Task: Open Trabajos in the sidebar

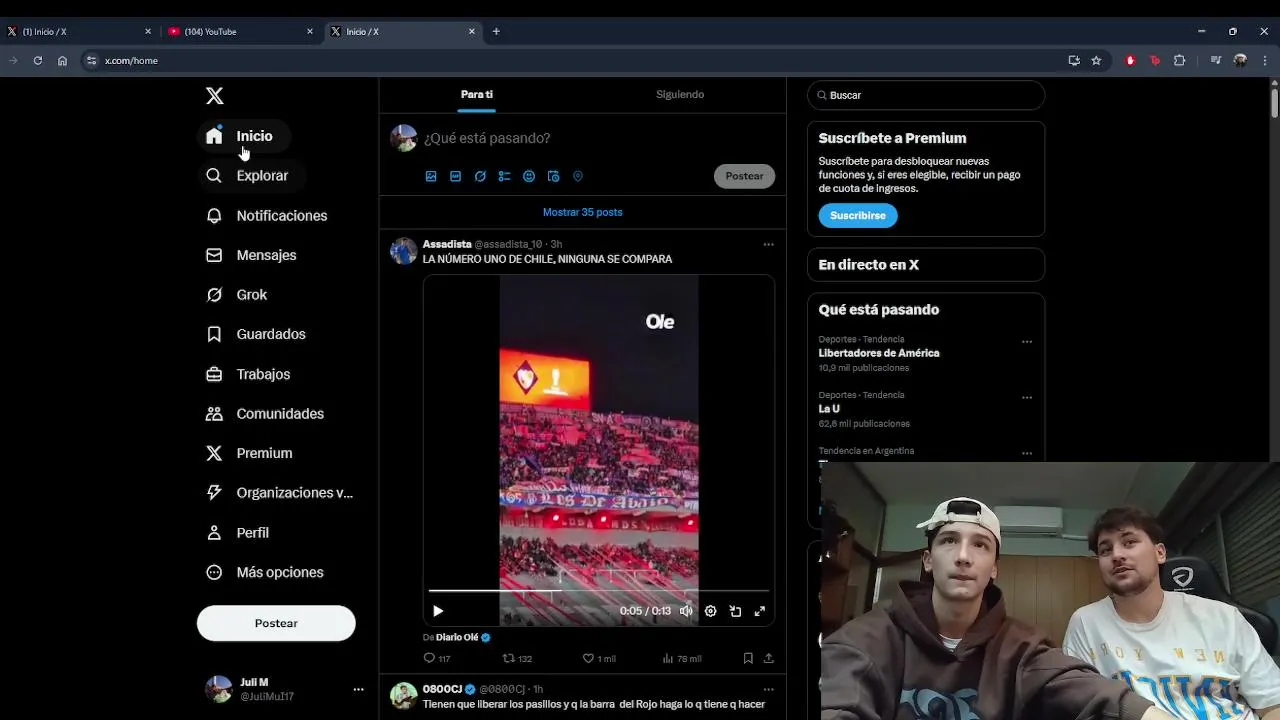Action: 248,374
